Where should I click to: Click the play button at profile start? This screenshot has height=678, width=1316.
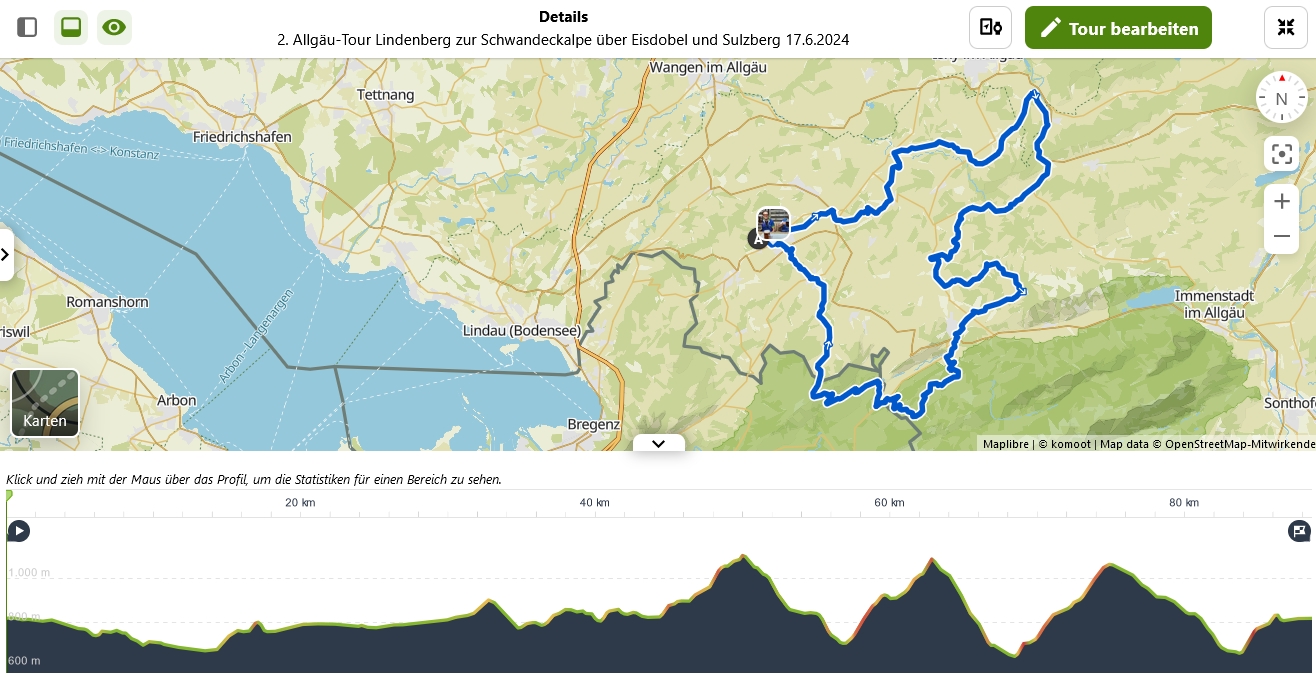click(x=18, y=531)
